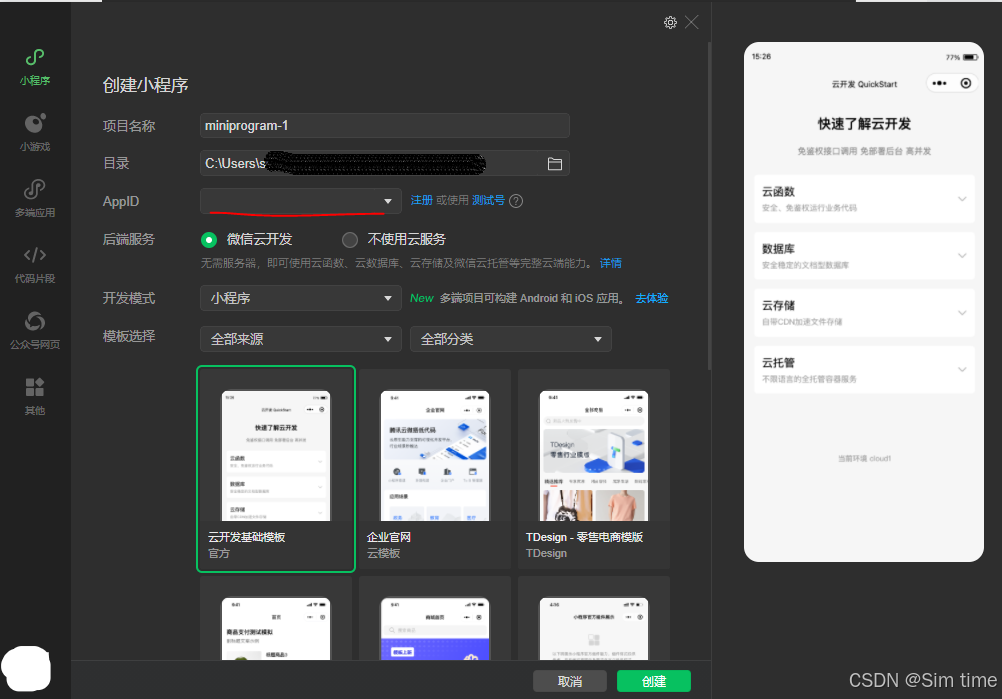The image size is (1002, 699).
Task: Open phone preview capsule menu dots
Action: pos(939,83)
